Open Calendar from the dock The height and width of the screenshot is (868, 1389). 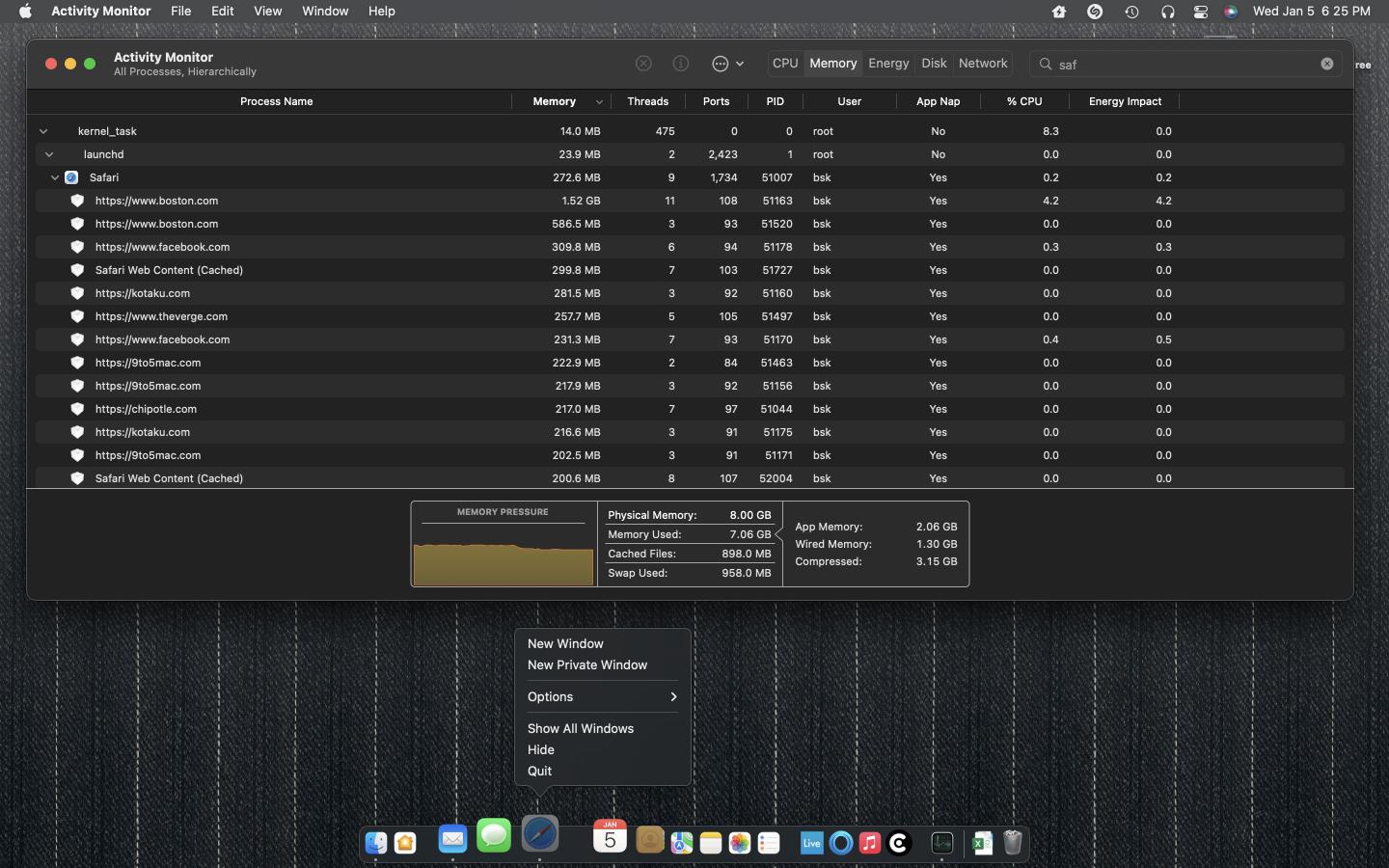(x=610, y=836)
